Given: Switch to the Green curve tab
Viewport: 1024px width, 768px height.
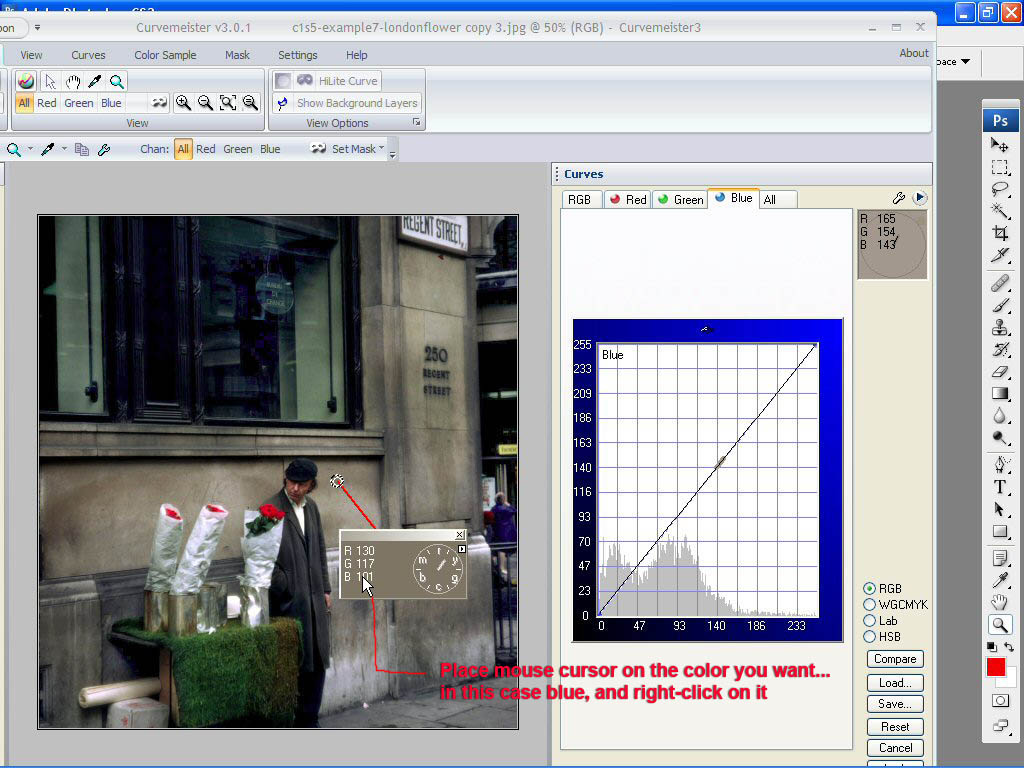Looking at the screenshot, I should click(679, 199).
